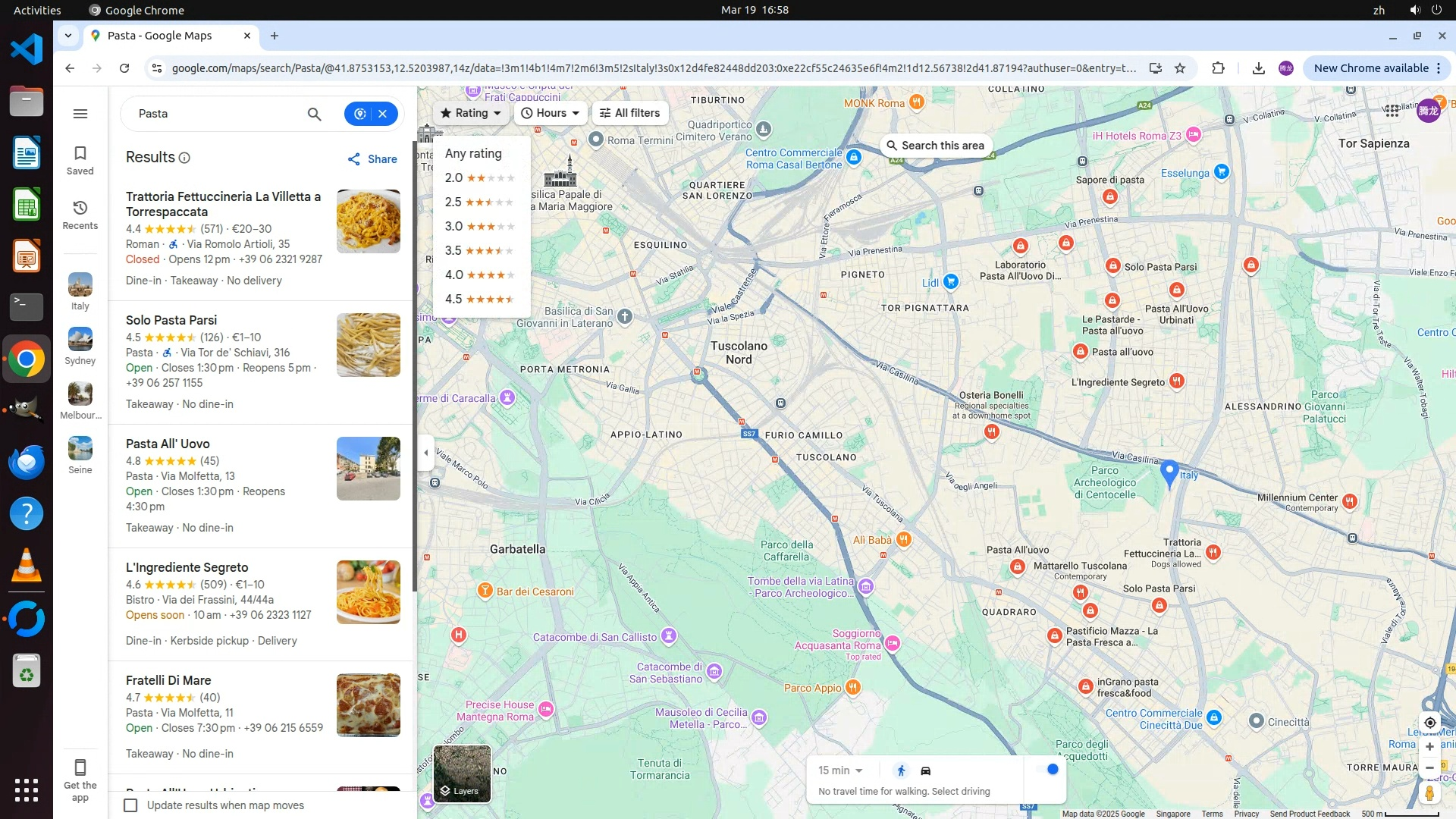Click Results info icon
The width and height of the screenshot is (1456, 819).
[184, 158]
